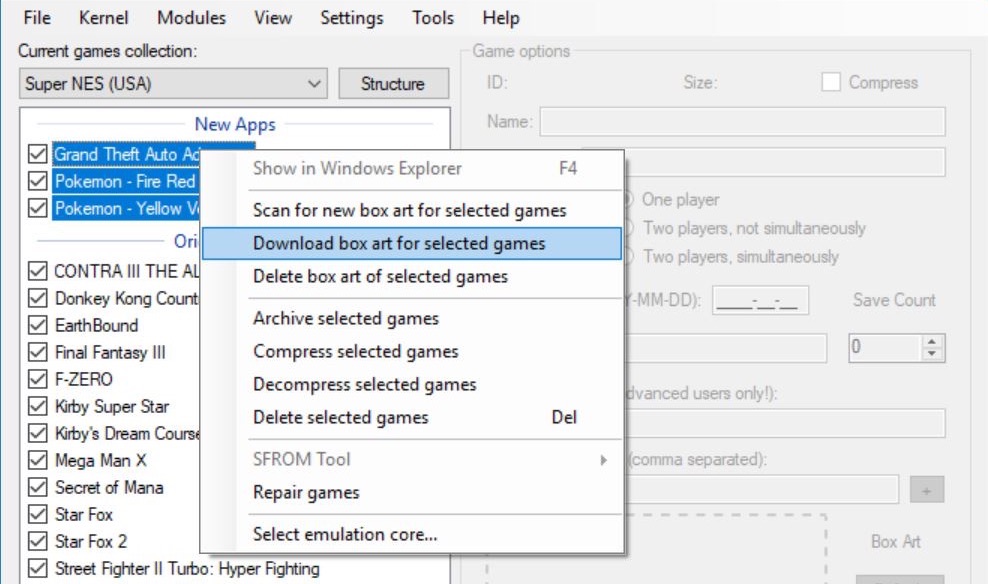Decrease the Save Count value
The height and width of the screenshot is (584, 988).
932,354
